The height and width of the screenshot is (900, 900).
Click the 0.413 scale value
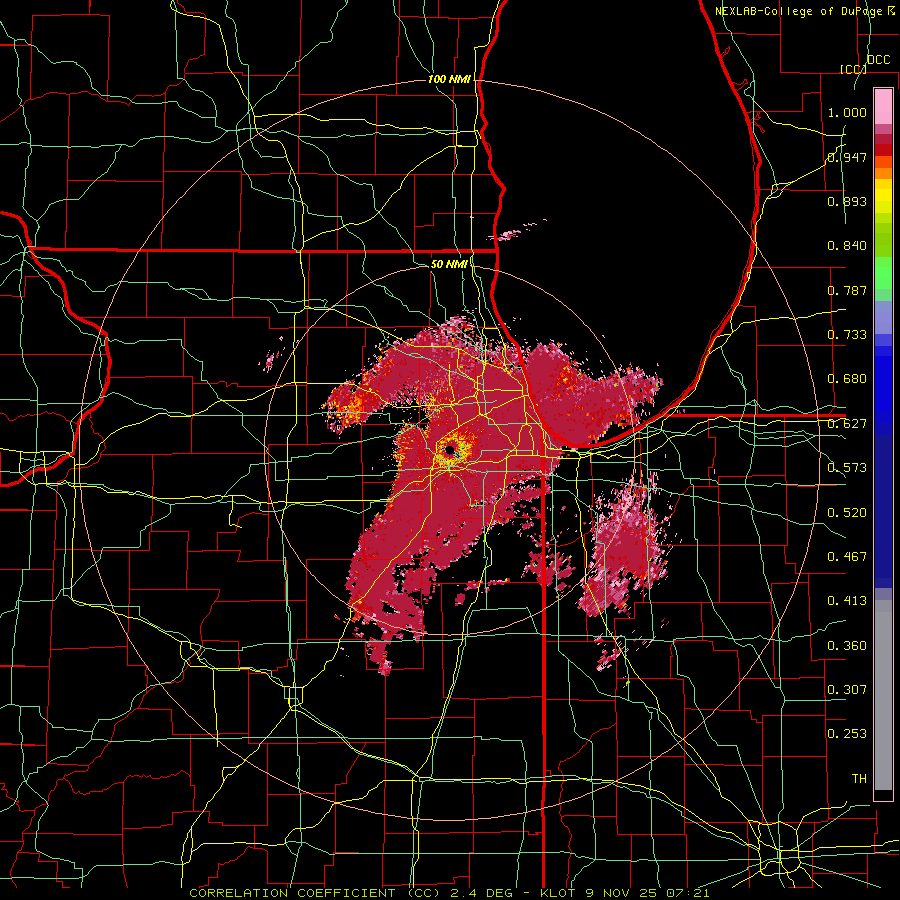click(847, 601)
